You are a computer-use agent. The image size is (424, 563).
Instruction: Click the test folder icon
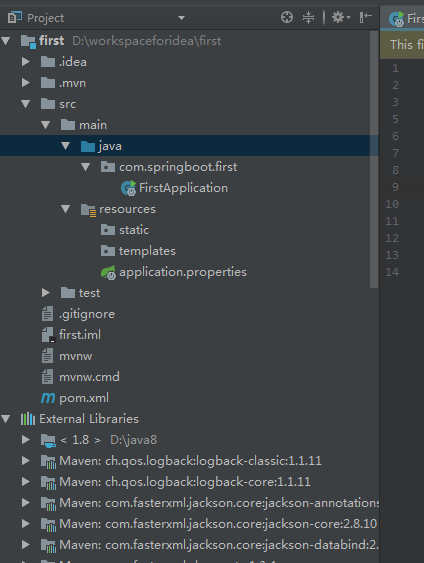coord(68,293)
